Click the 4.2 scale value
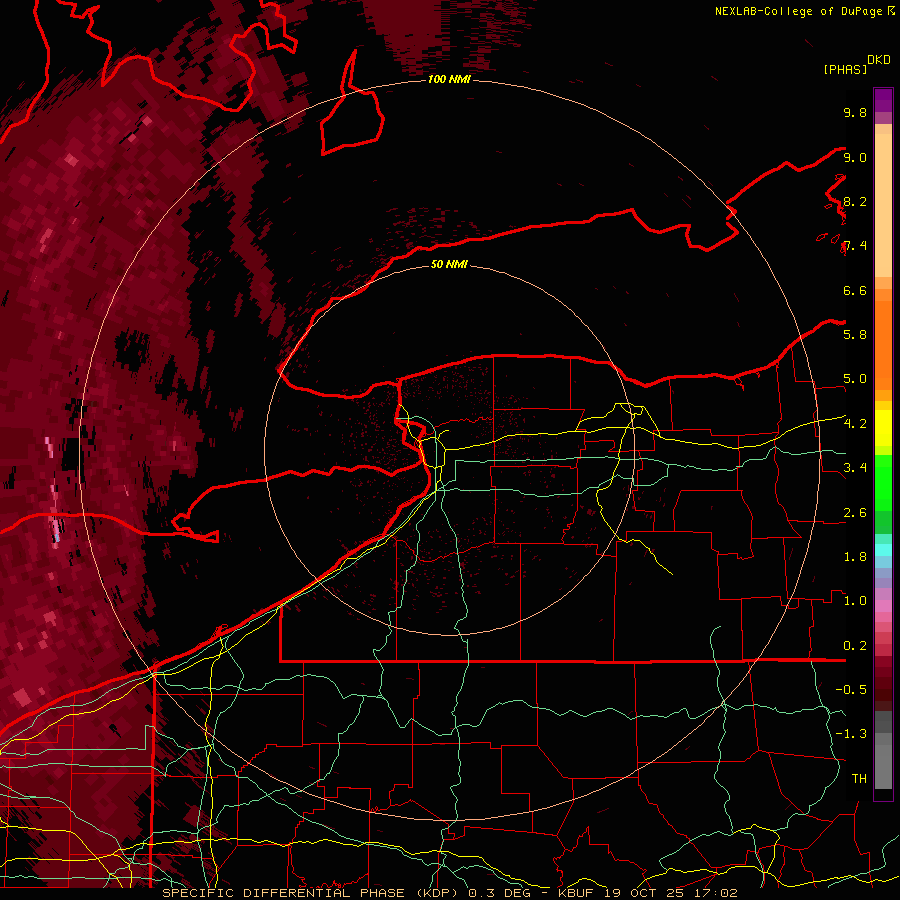Image resolution: width=900 pixels, height=900 pixels. (x=855, y=423)
